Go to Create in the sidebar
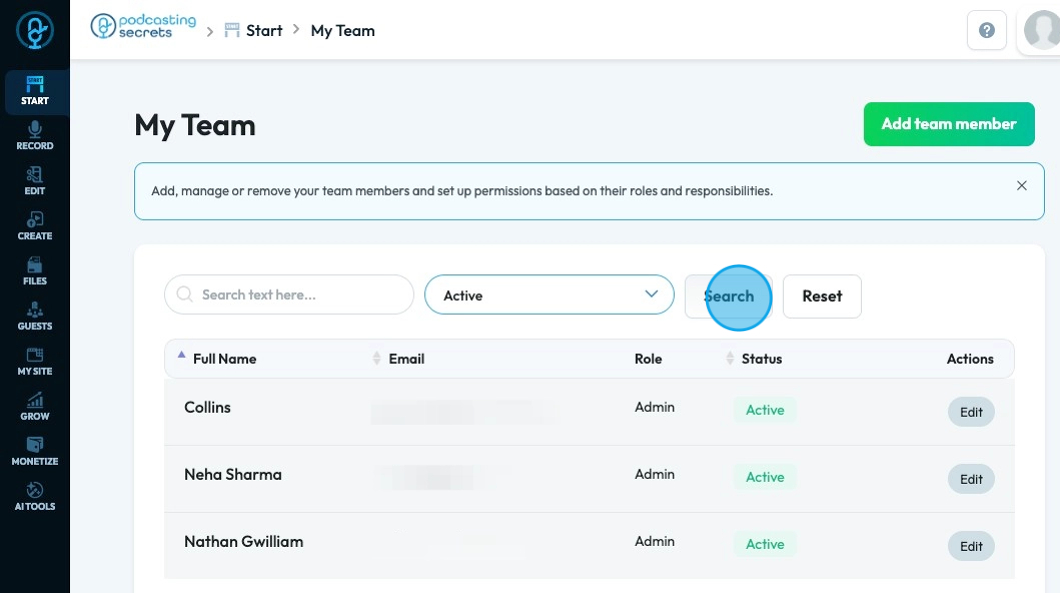This screenshot has height=593, width=1060. (35, 226)
